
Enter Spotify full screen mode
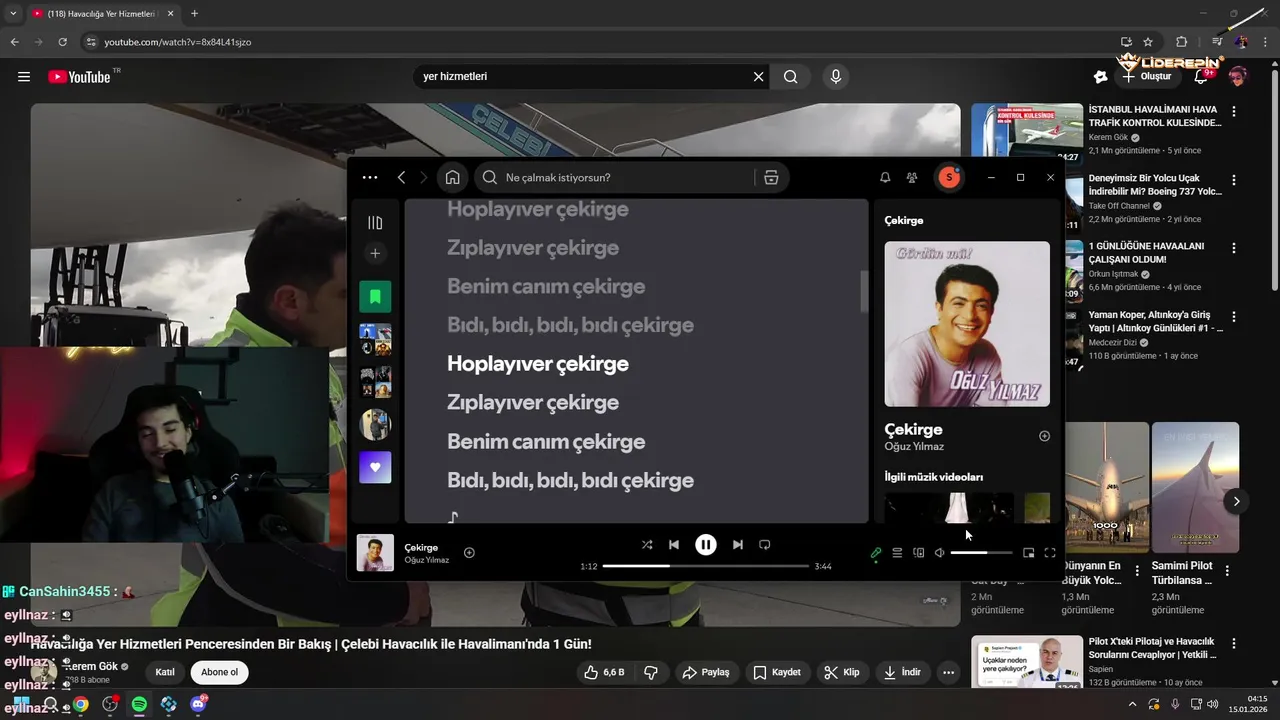click(1050, 553)
